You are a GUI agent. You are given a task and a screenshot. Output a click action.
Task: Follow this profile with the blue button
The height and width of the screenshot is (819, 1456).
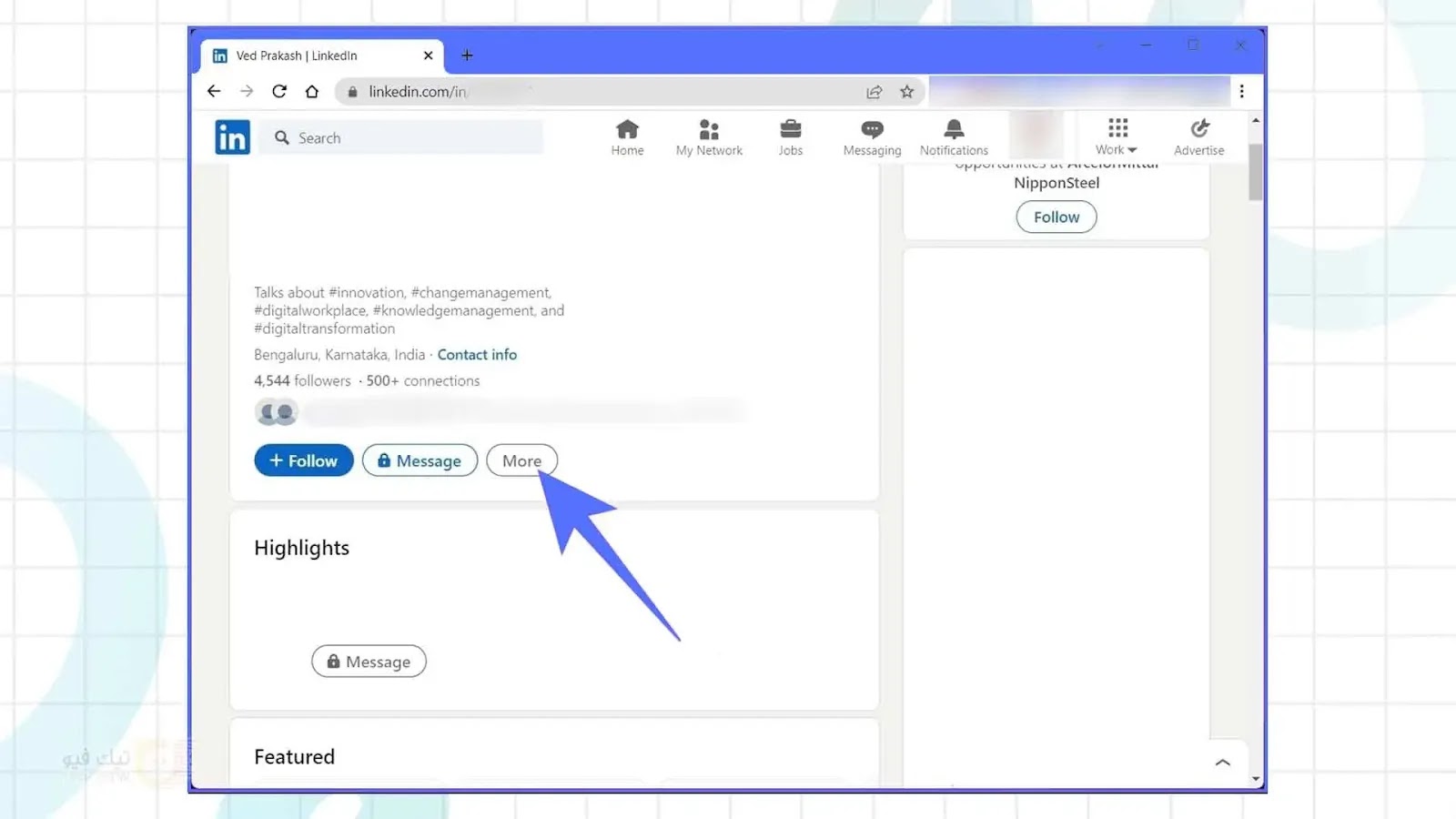click(x=304, y=460)
